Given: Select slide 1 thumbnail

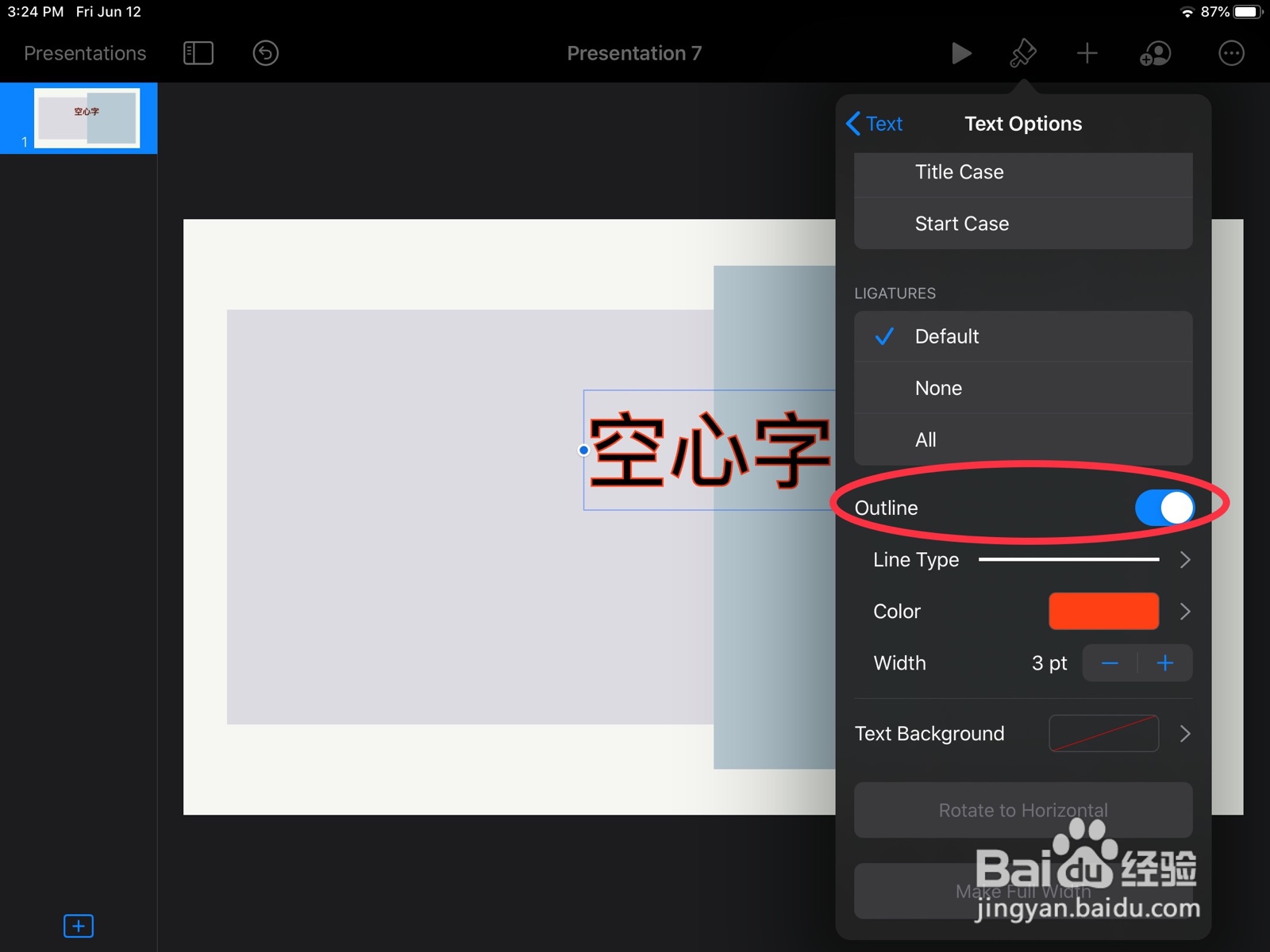Looking at the screenshot, I should pyautogui.click(x=87, y=118).
